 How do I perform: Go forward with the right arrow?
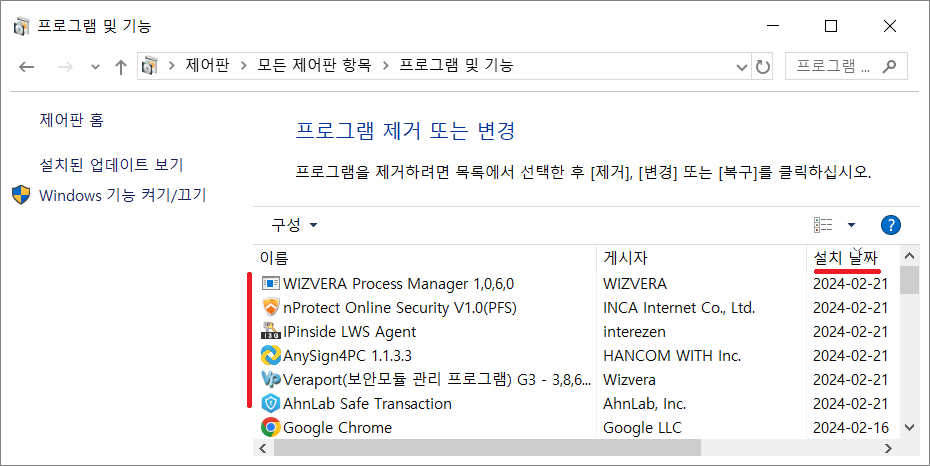(x=65, y=66)
